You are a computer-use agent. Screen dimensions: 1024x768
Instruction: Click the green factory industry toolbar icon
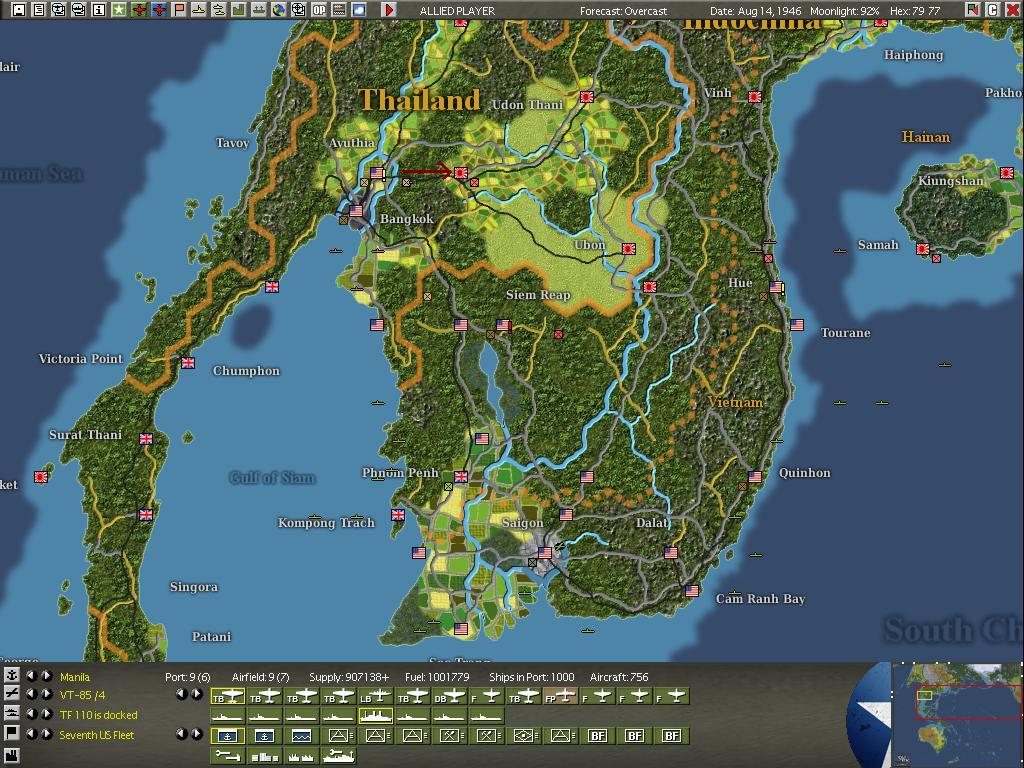coord(239,10)
